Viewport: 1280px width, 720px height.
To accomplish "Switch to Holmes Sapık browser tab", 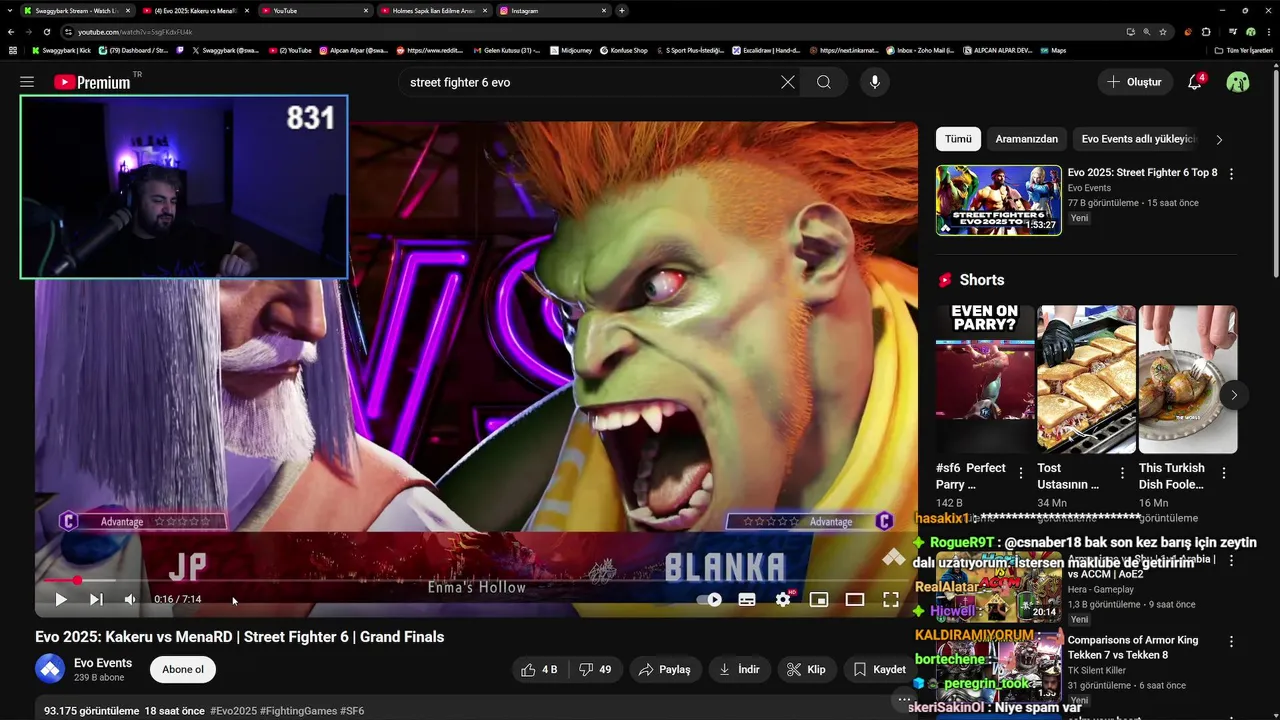I will [x=435, y=10].
